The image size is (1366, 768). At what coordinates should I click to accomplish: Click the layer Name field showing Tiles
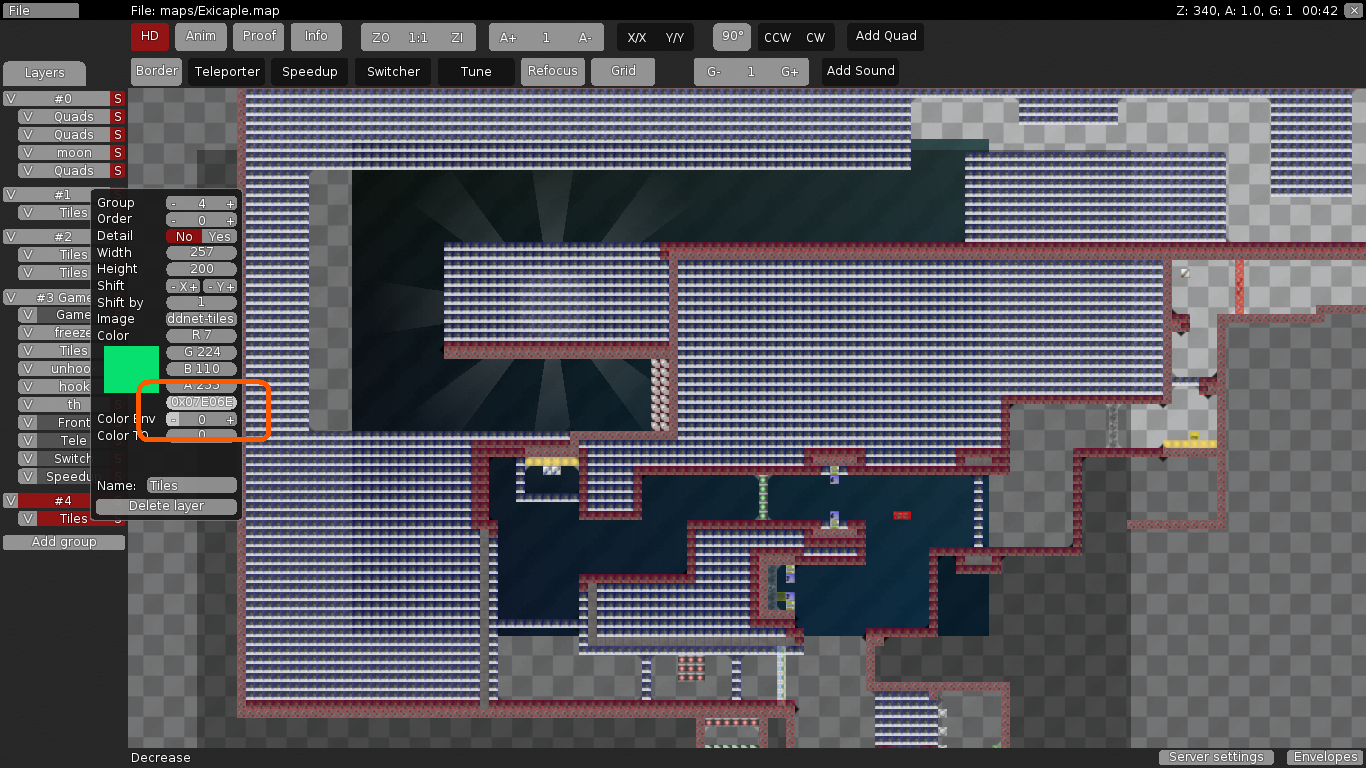(191, 485)
